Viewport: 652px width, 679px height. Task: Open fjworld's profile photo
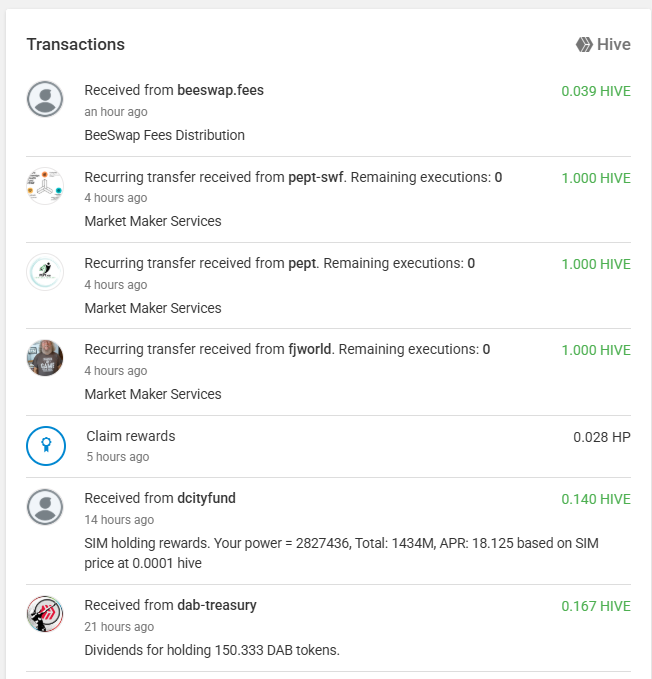tap(45, 358)
